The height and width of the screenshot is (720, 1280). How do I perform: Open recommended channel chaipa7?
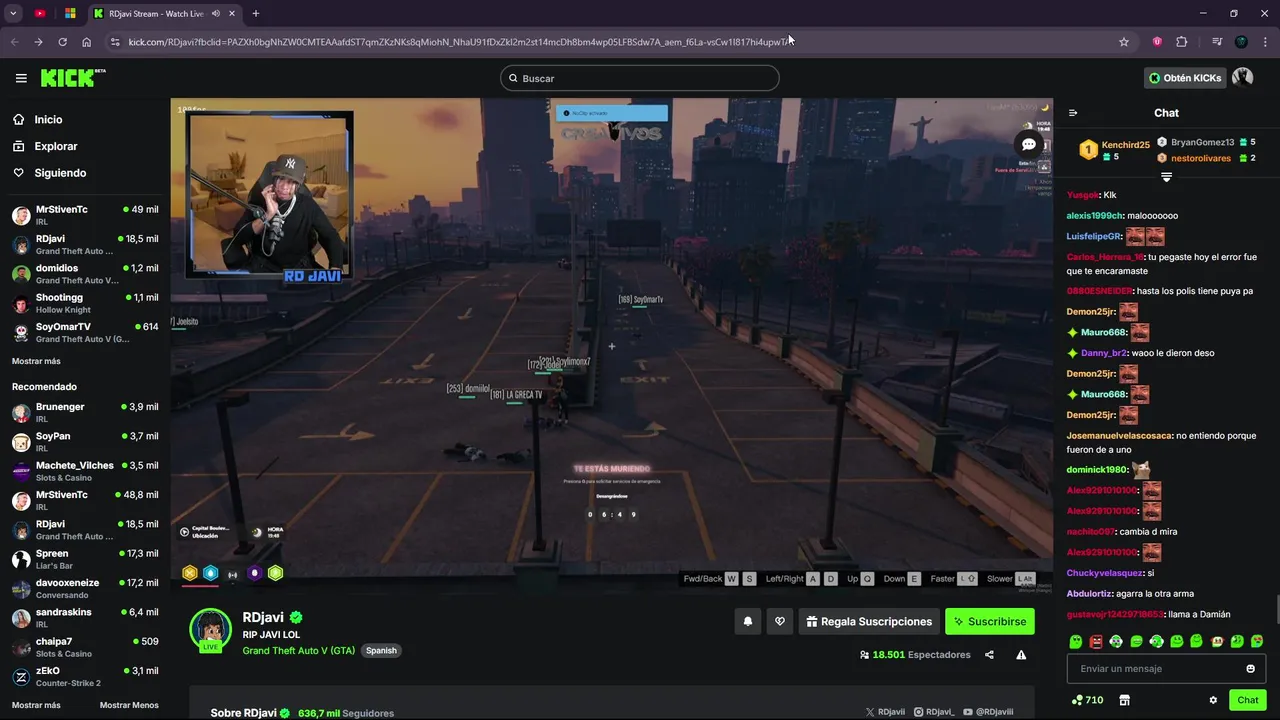pos(85,647)
